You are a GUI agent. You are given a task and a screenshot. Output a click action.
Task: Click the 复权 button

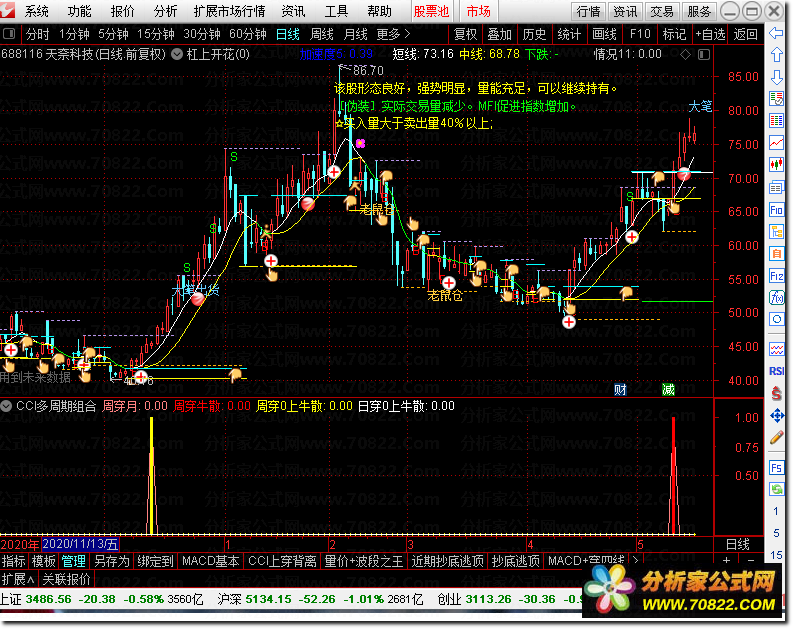click(x=465, y=34)
